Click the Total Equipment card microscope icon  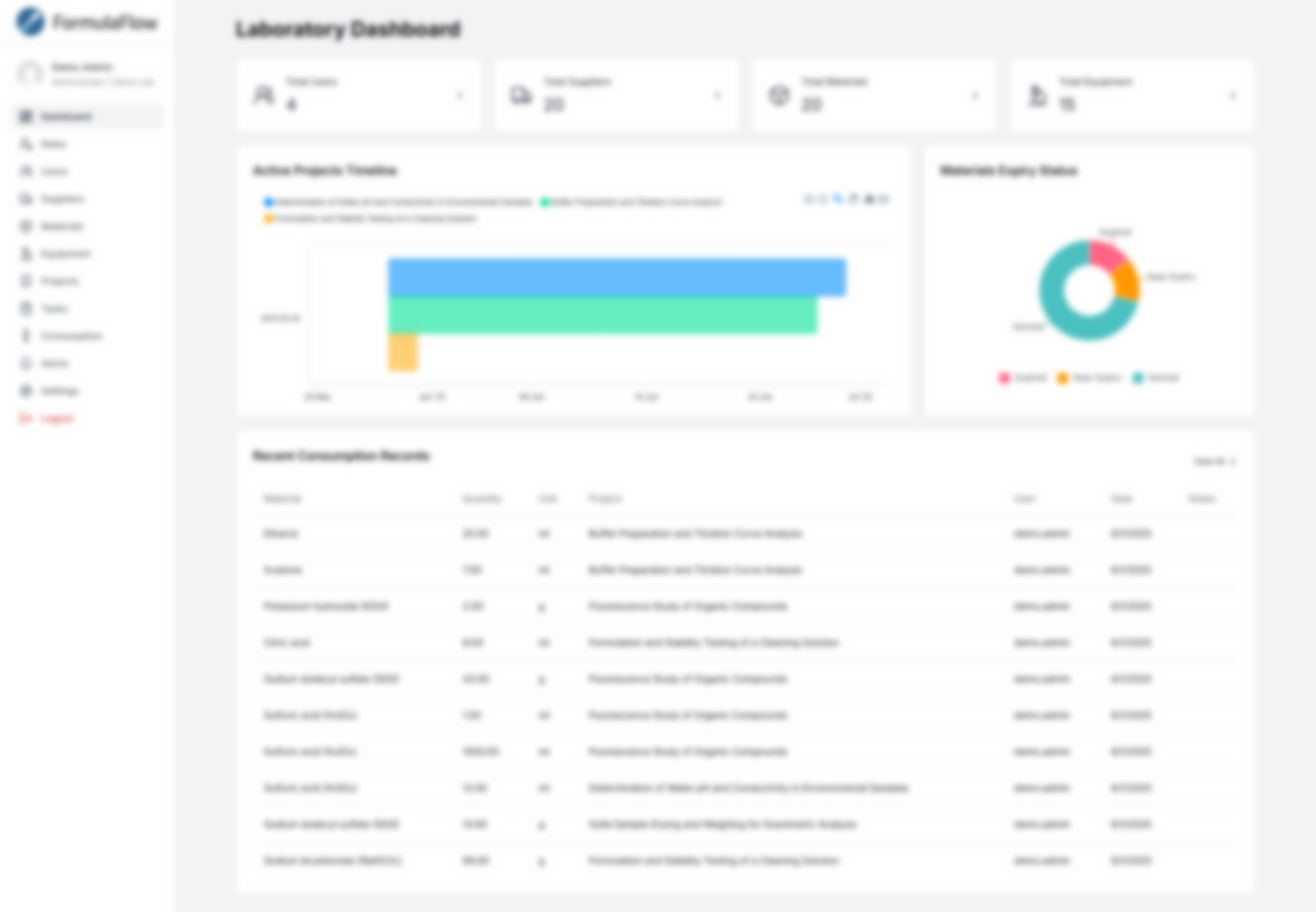(x=1037, y=95)
